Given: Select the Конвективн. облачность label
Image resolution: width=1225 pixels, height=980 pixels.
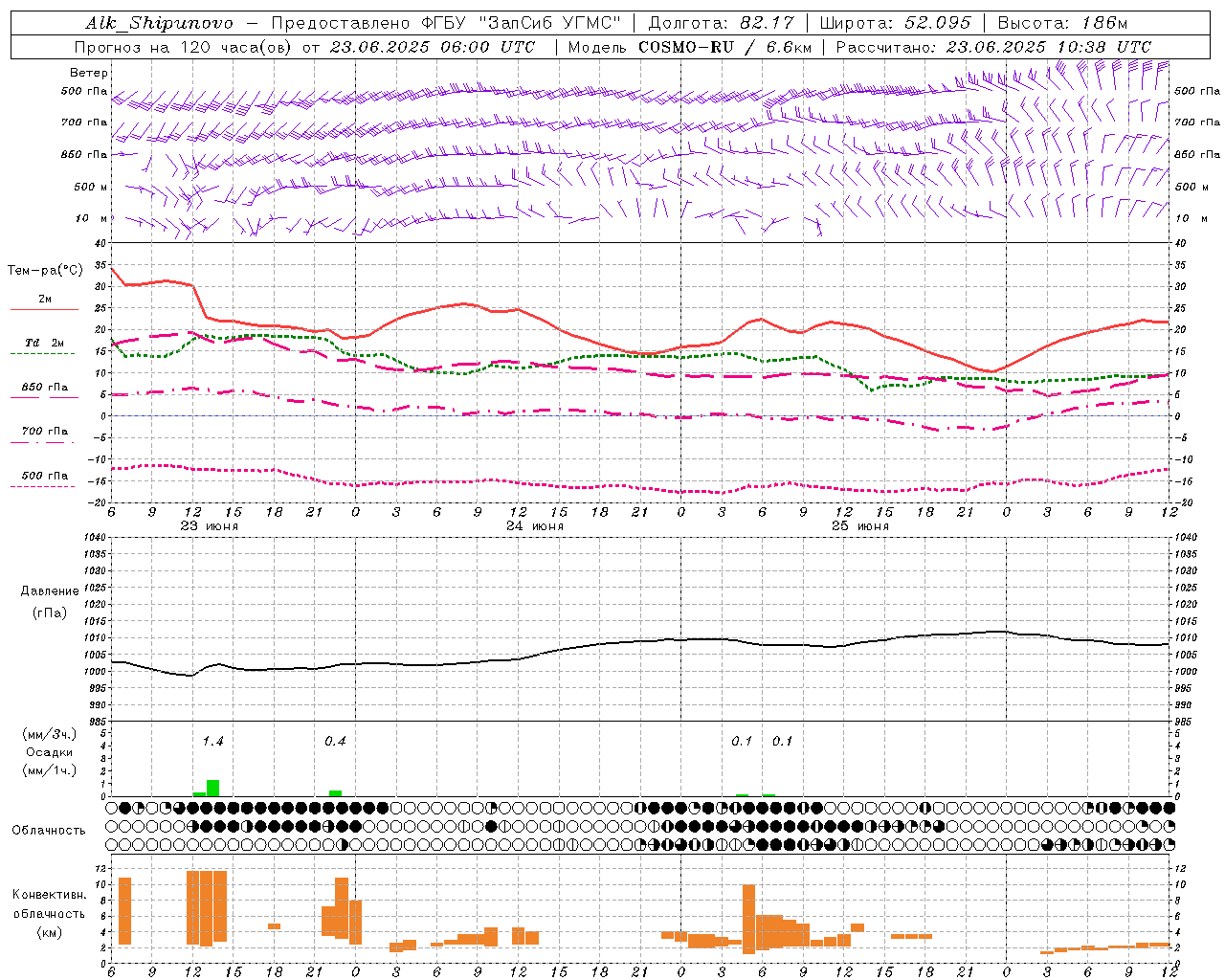Looking at the screenshot, I should pos(49,903).
